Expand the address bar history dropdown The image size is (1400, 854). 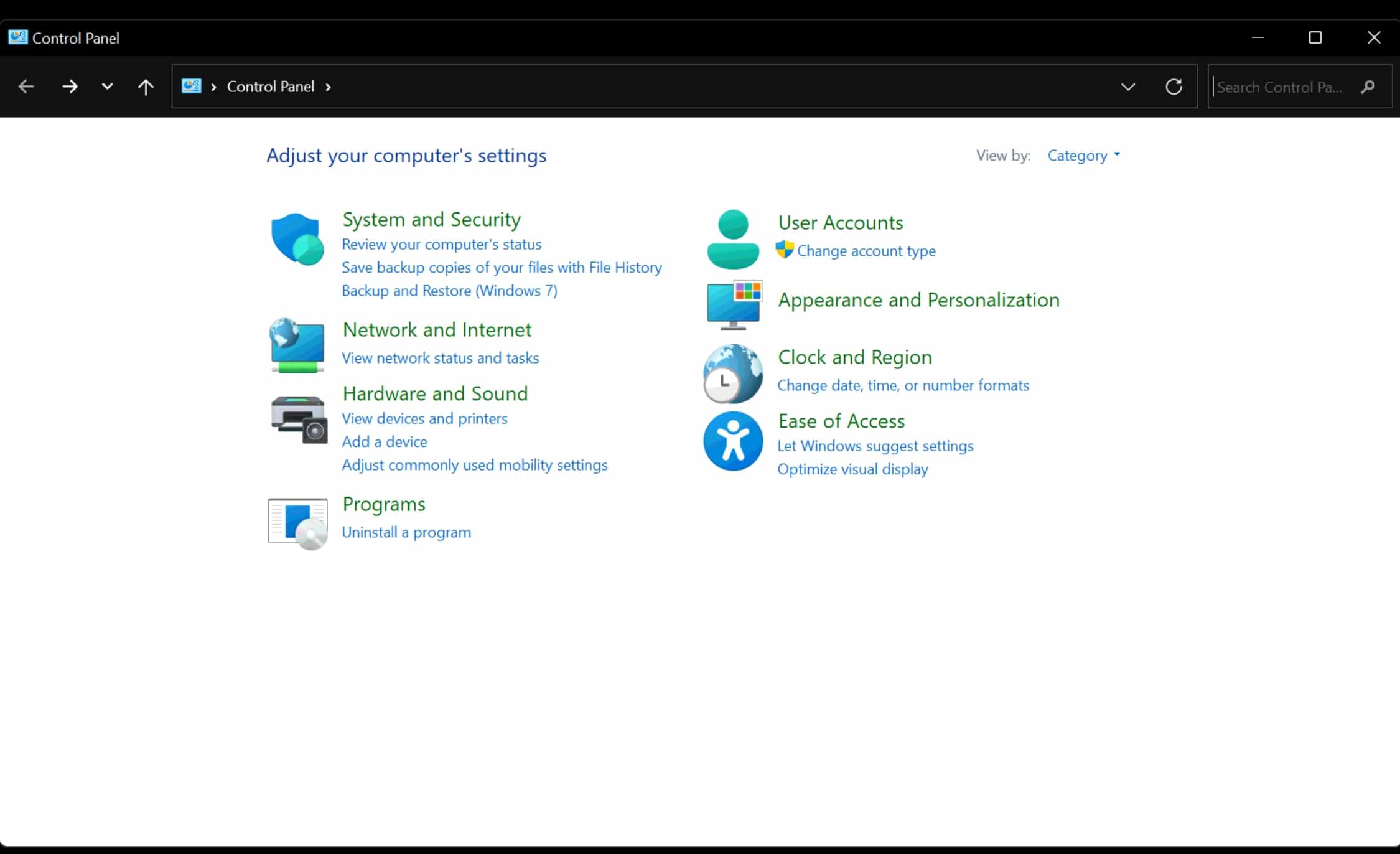tap(1128, 87)
